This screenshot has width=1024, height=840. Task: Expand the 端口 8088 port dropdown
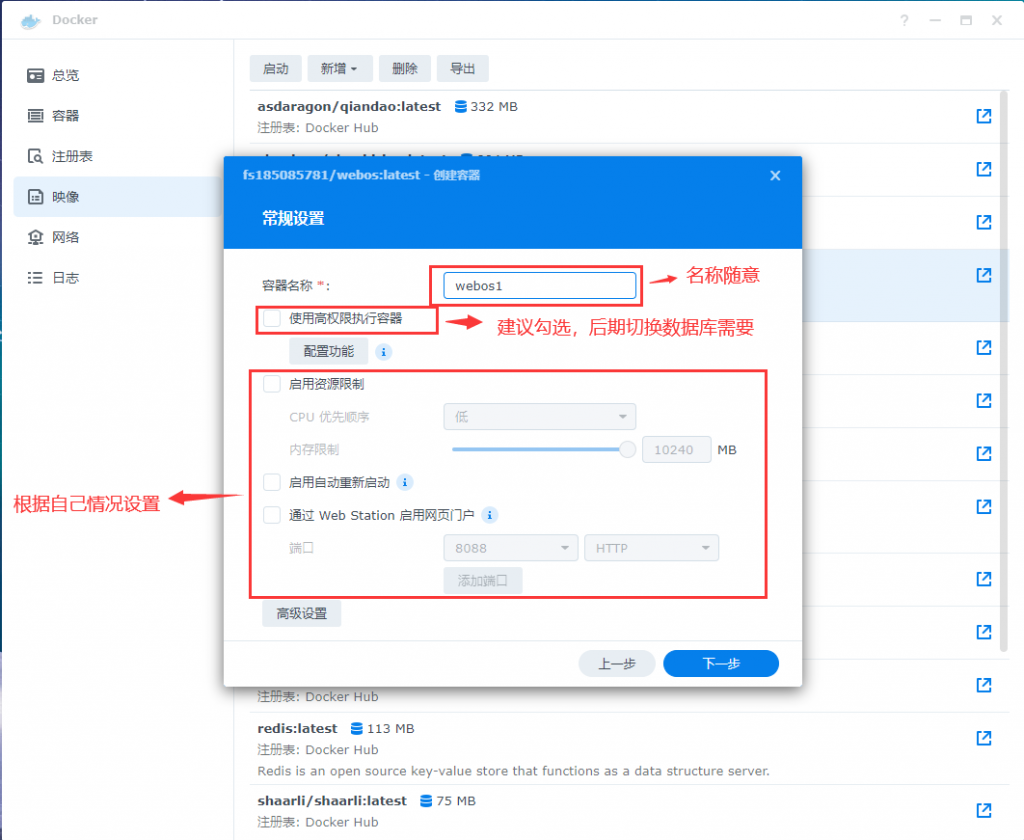pyautogui.click(x=510, y=548)
